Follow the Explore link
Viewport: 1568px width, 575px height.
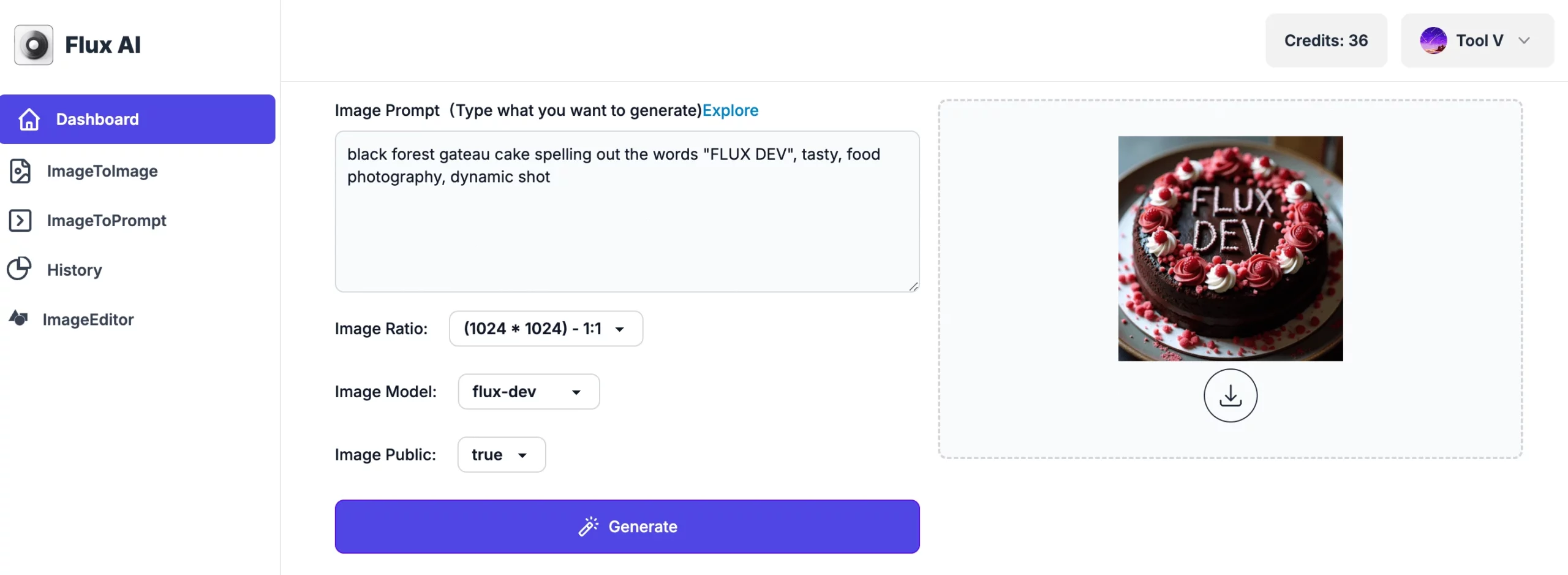pyautogui.click(x=730, y=110)
